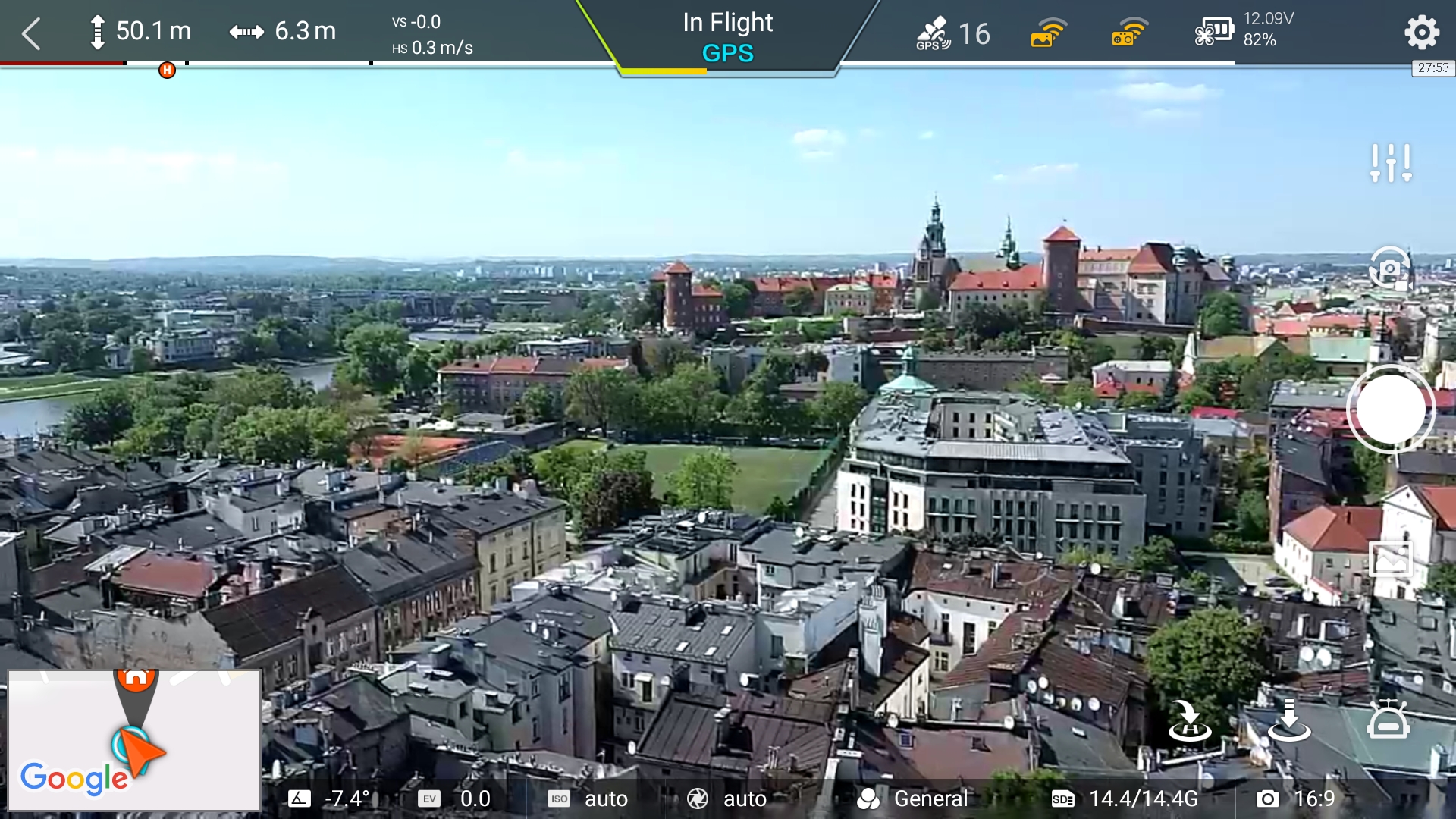Tap the altitude arrow icon
The width and height of the screenshot is (1456, 819).
(x=97, y=32)
